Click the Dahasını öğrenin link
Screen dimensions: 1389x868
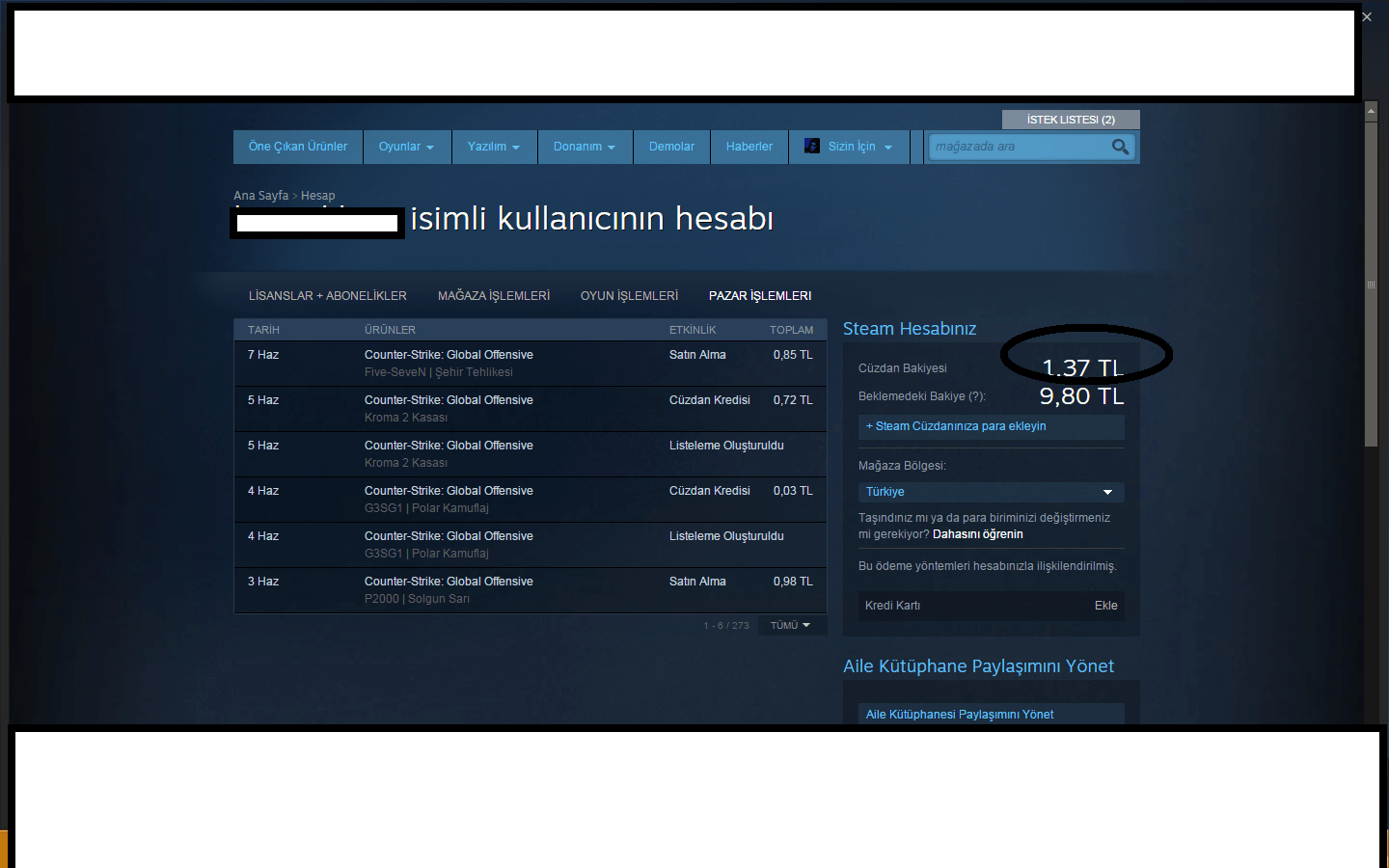(x=978, y=534)
